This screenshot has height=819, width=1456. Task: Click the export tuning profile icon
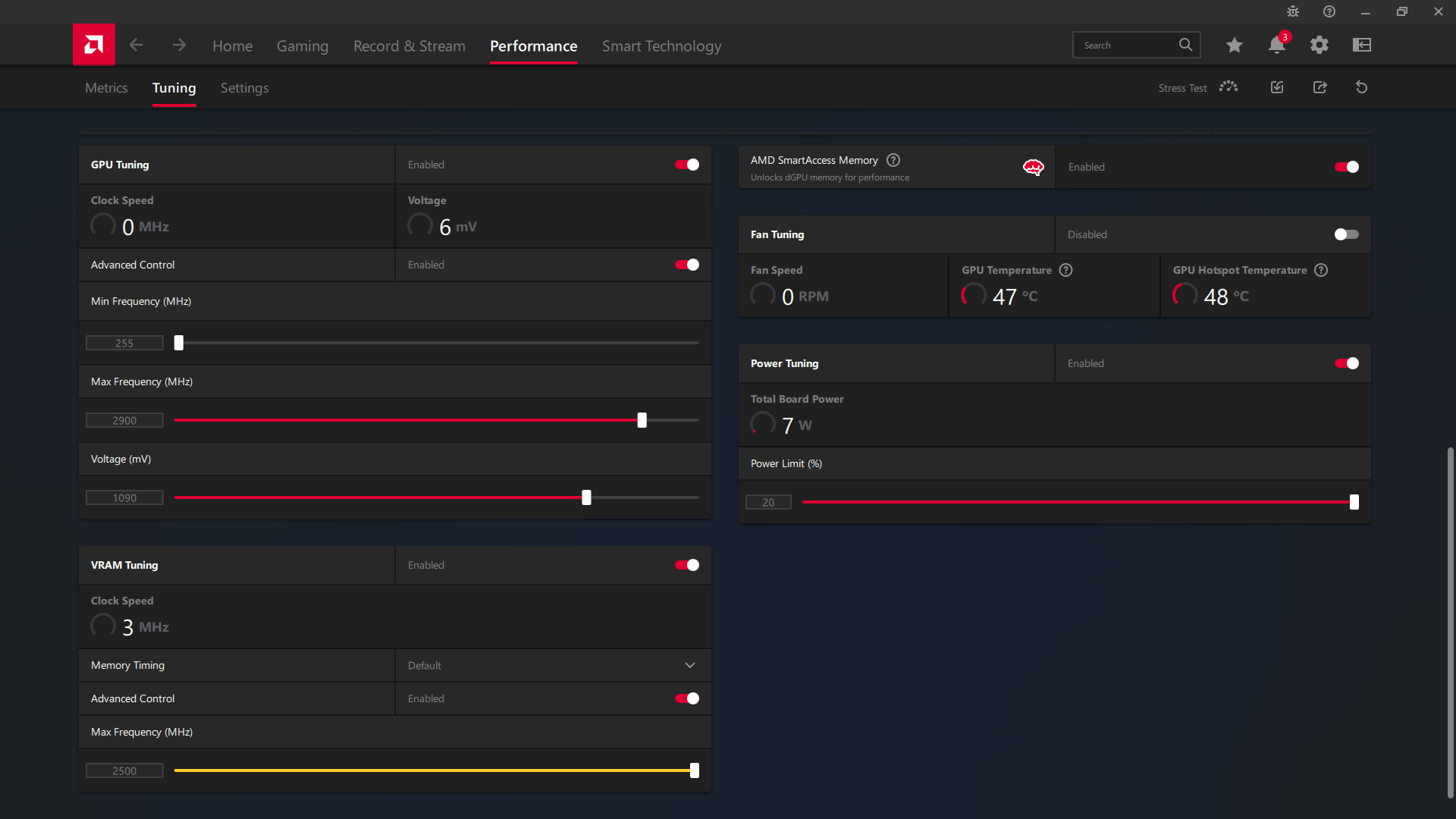[1320, 87]
